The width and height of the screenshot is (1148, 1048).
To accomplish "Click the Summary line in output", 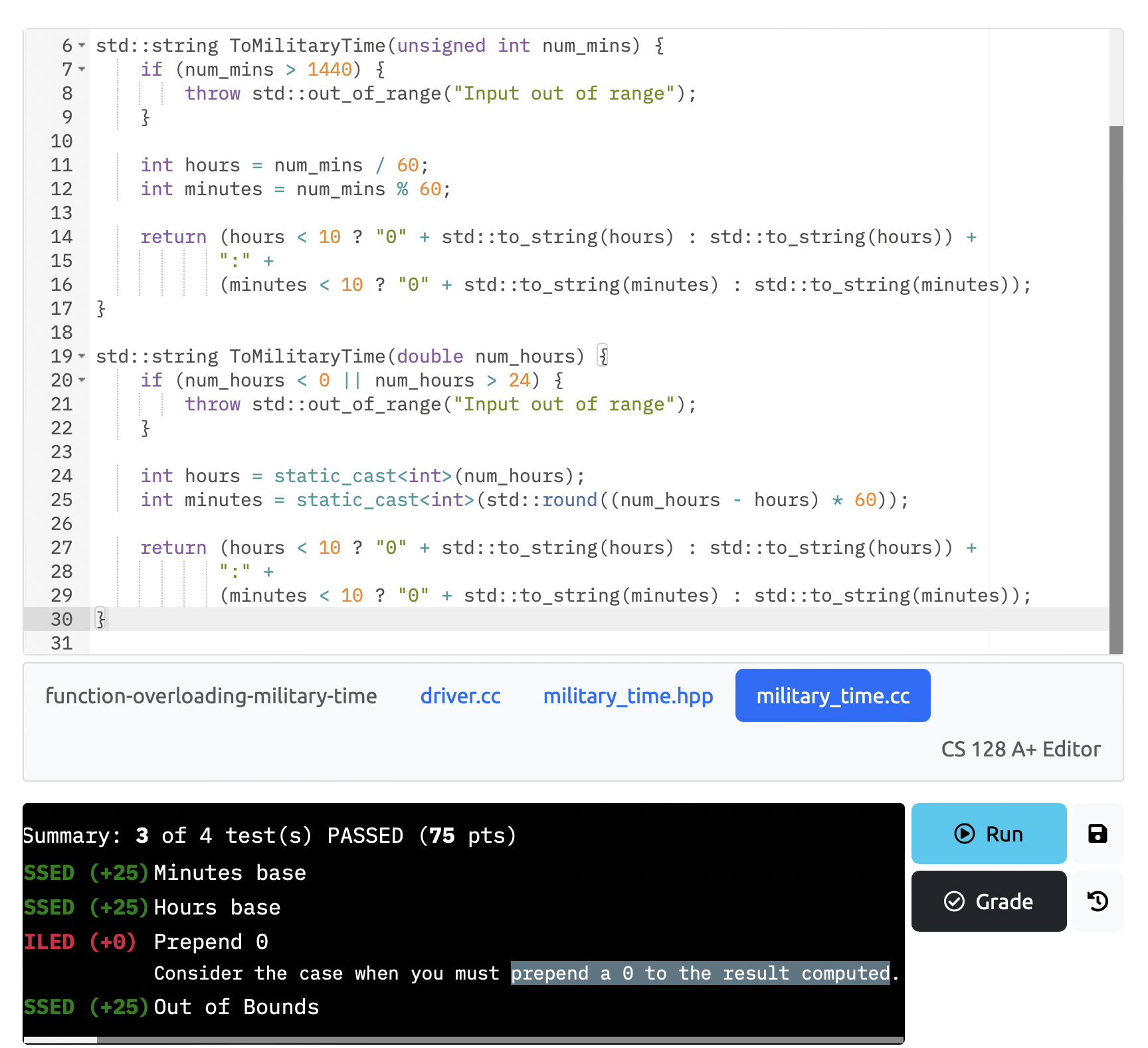I will click(270, 835).
